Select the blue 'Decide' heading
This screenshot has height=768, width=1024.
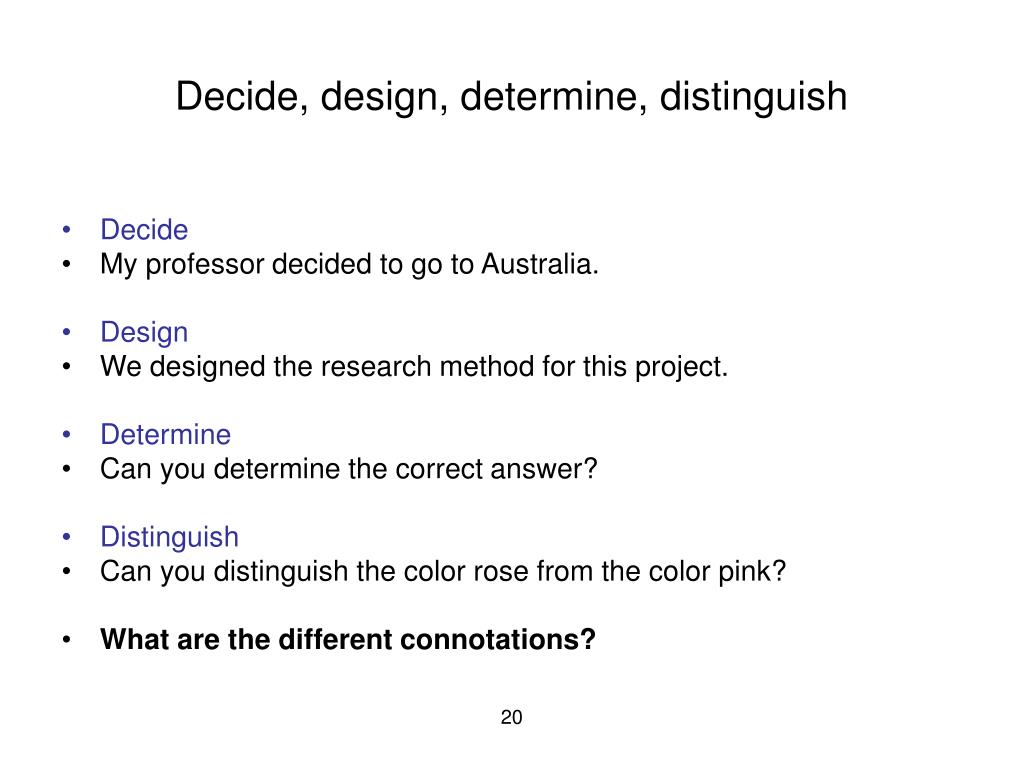[144, 230]
